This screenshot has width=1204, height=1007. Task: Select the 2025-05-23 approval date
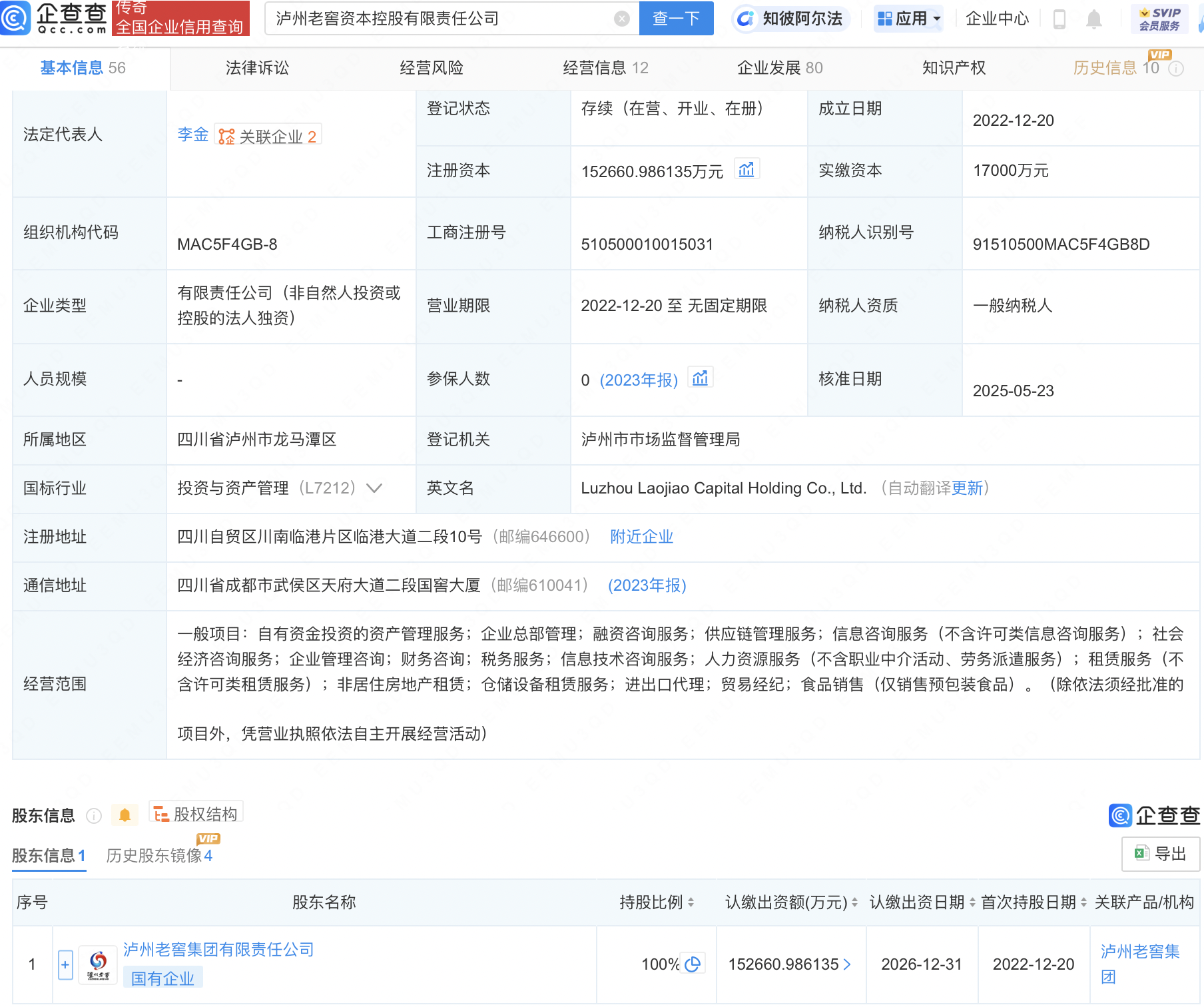(1013, 391)
